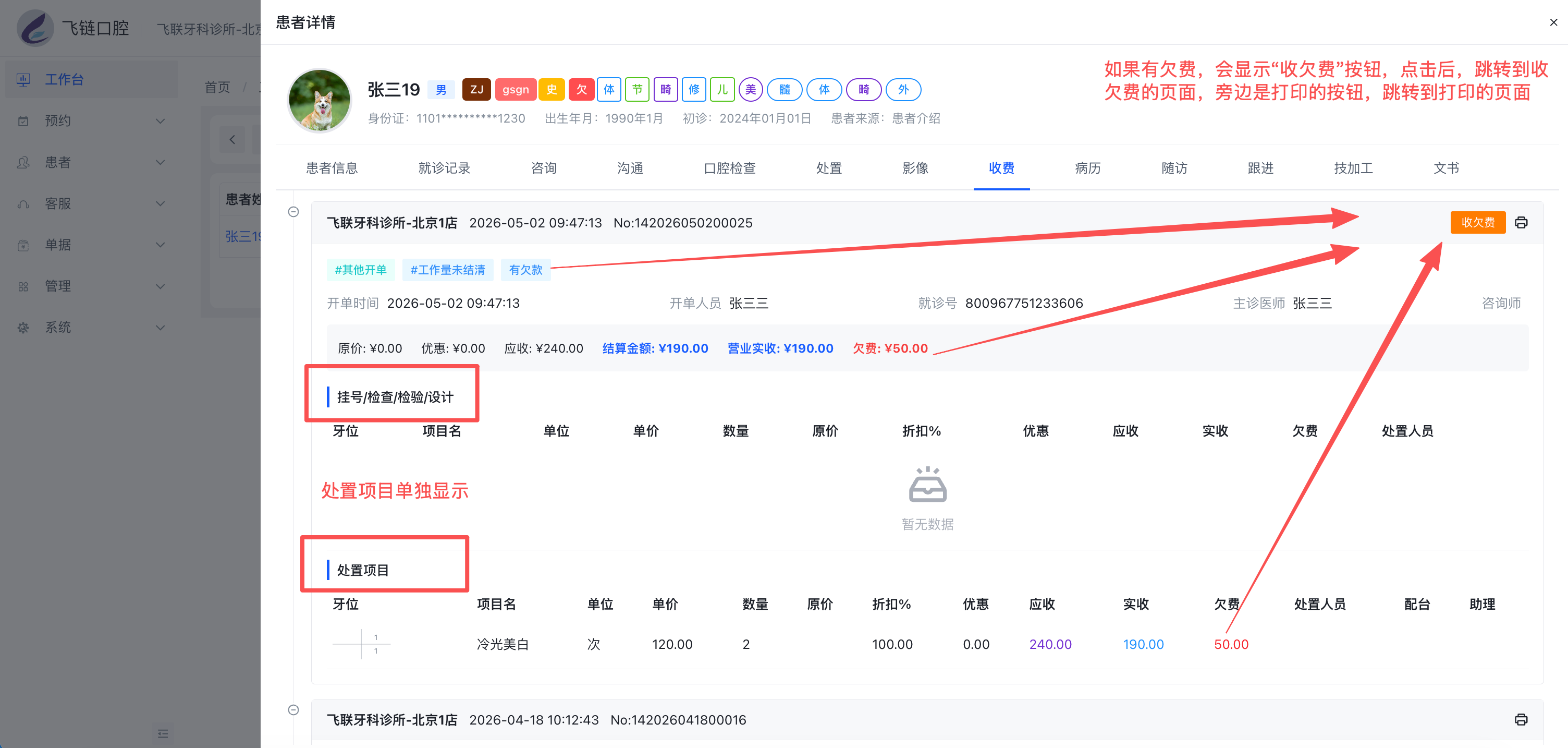Click the ZJ patient tag

click(x=476, y=90)
